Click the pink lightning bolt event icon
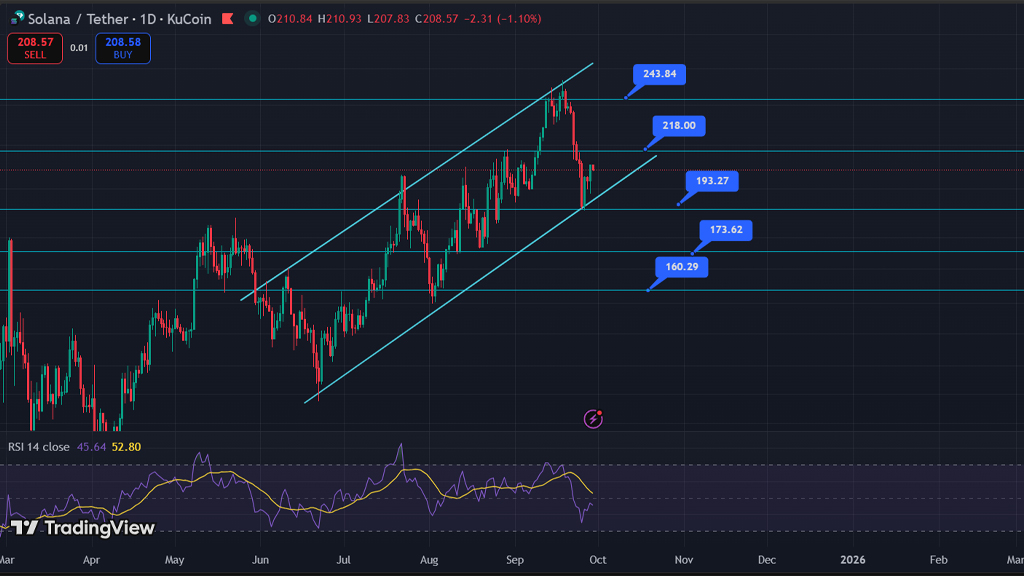This screenshot has width=1024, height=576. coord(593,419)
